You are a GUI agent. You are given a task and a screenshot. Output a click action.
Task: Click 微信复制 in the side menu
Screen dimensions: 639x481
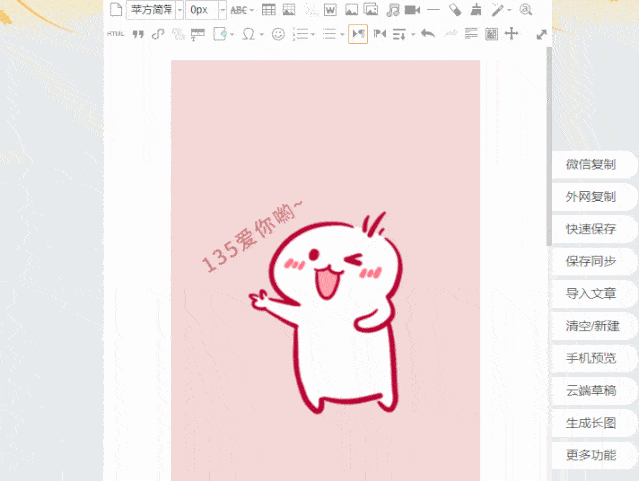590,165
